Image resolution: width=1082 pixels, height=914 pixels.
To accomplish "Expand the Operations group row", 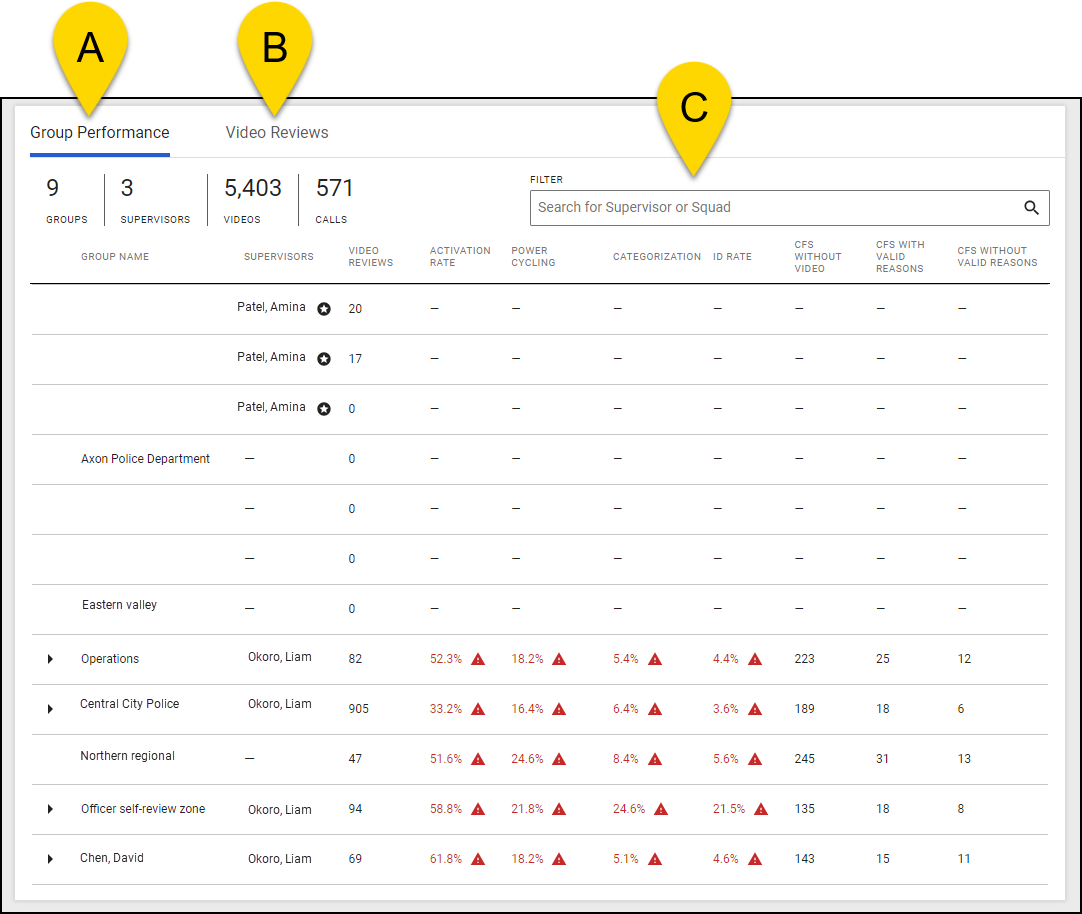I will point(50,659).
